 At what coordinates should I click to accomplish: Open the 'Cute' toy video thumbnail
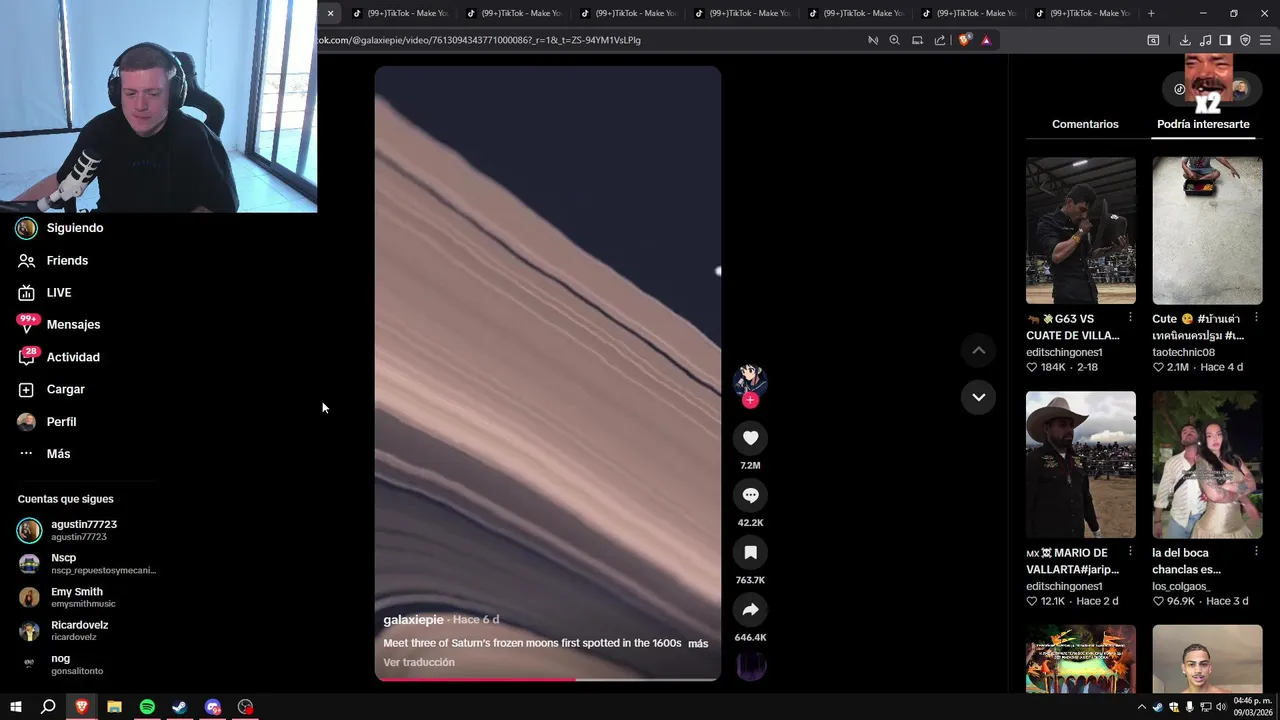[1207, 230]
